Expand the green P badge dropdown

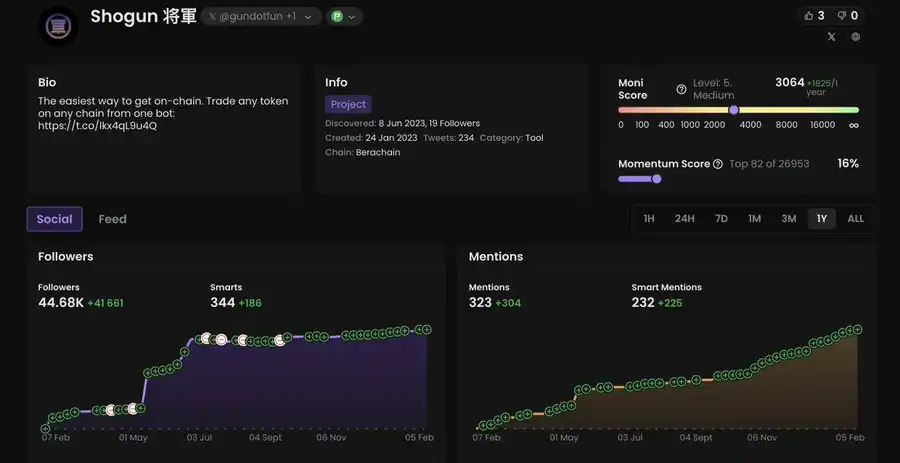coord(345,17)
